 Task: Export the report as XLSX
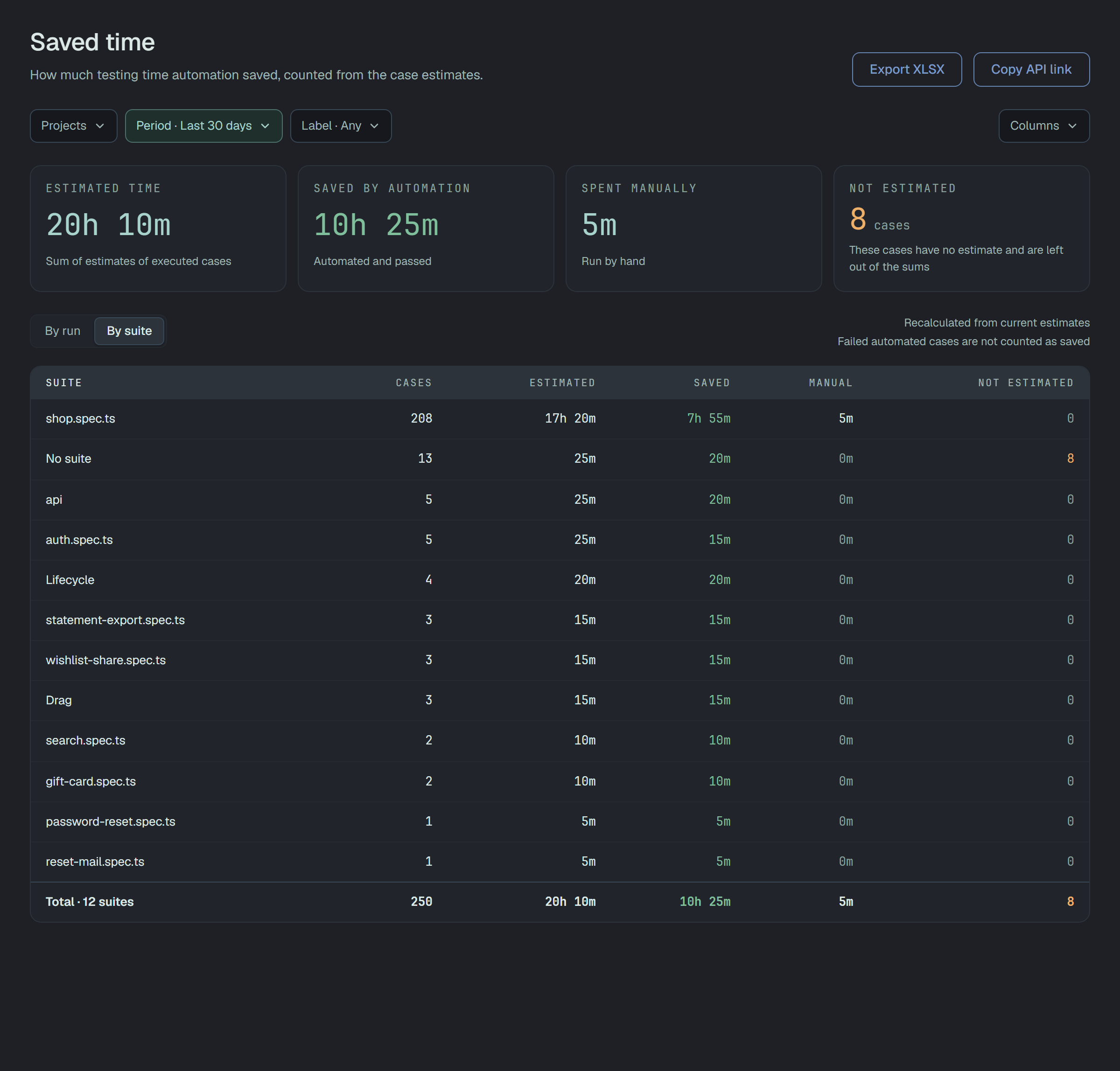(x=906, y=70)
